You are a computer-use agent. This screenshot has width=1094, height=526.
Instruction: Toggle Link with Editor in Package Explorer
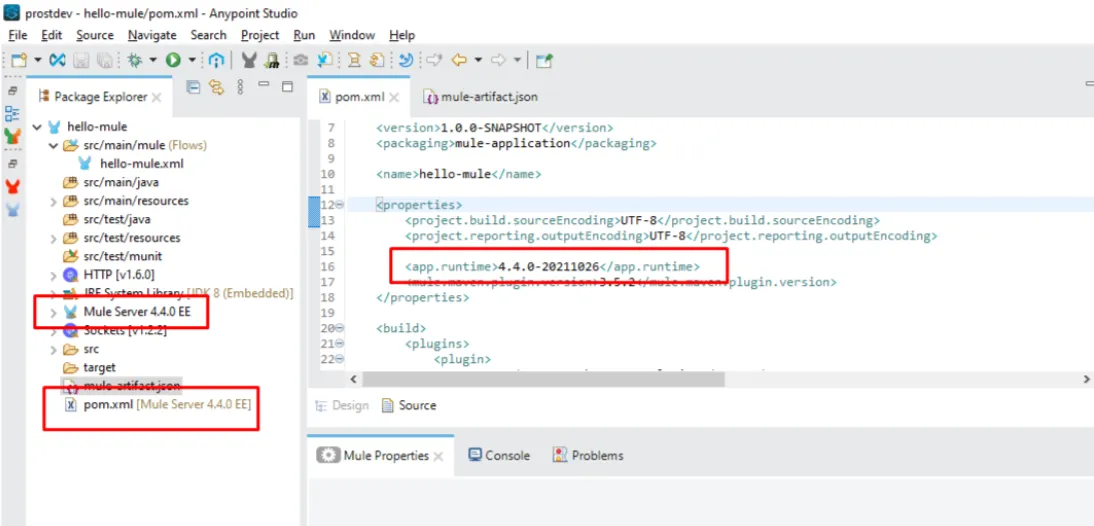[x=216, y=87]
